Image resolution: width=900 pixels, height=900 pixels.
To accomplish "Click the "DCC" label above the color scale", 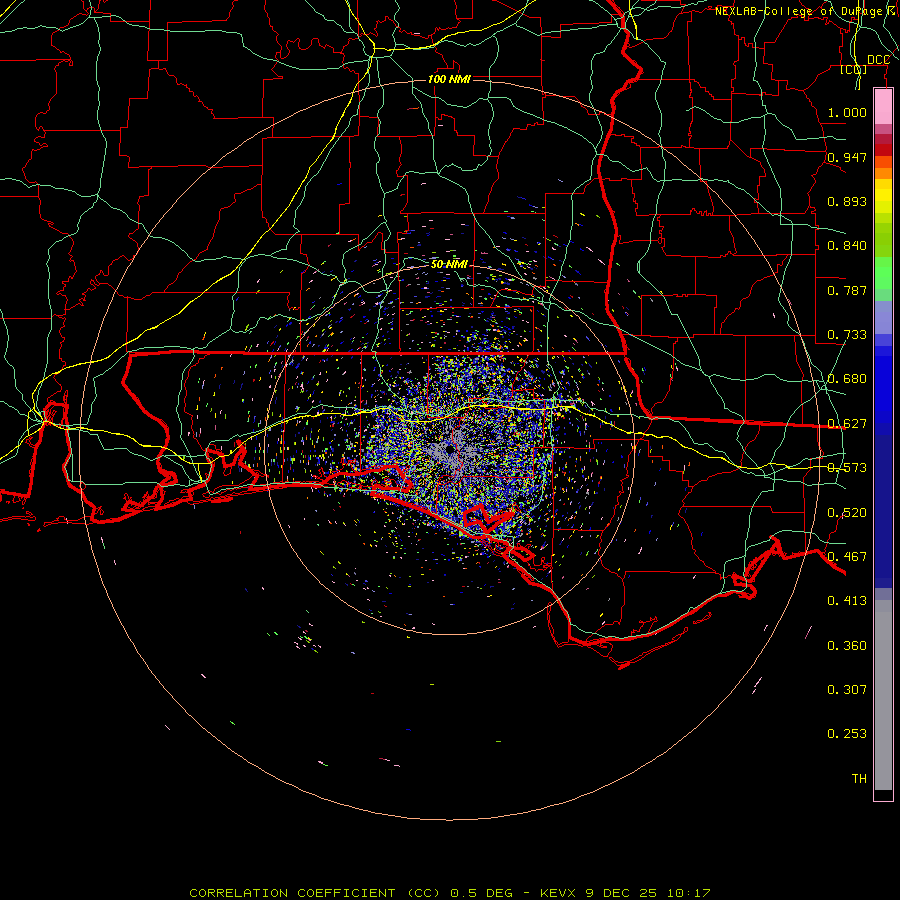I will [x=878, y=60].
